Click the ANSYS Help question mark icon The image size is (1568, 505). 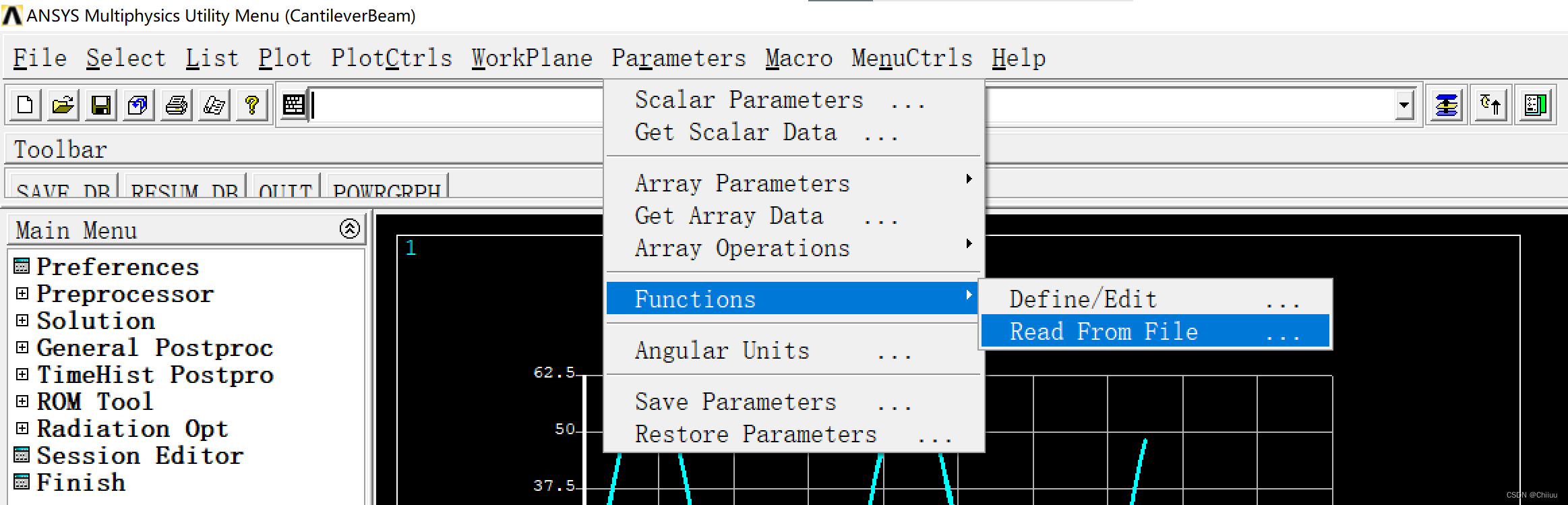click(x=251, y=105)
